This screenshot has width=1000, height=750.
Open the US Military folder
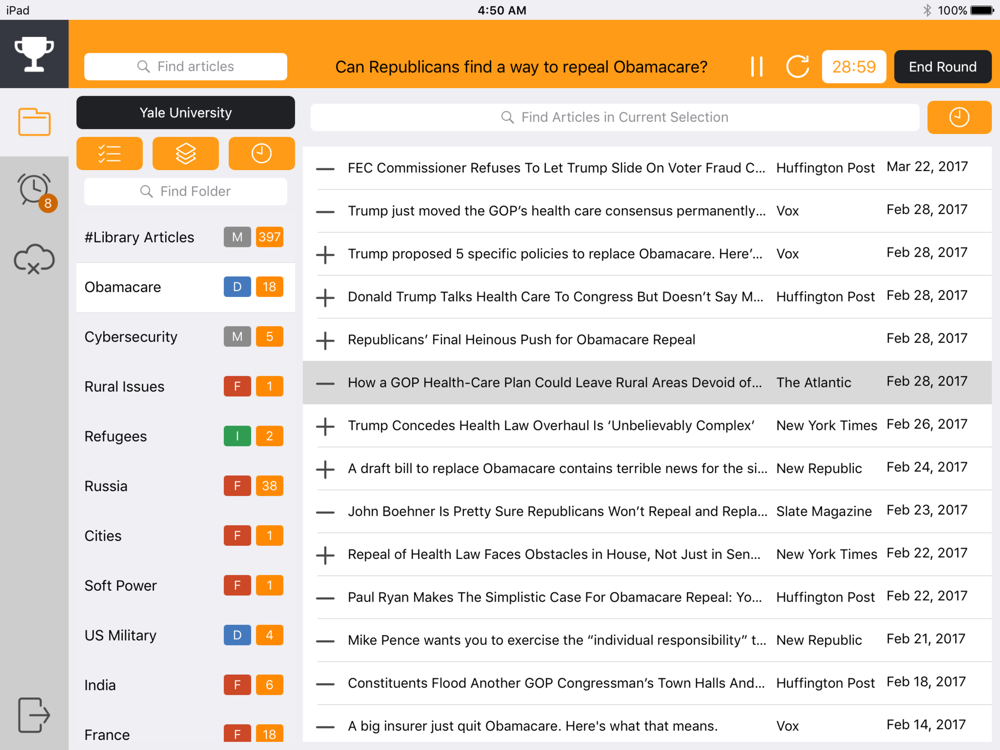coord(186,635)
